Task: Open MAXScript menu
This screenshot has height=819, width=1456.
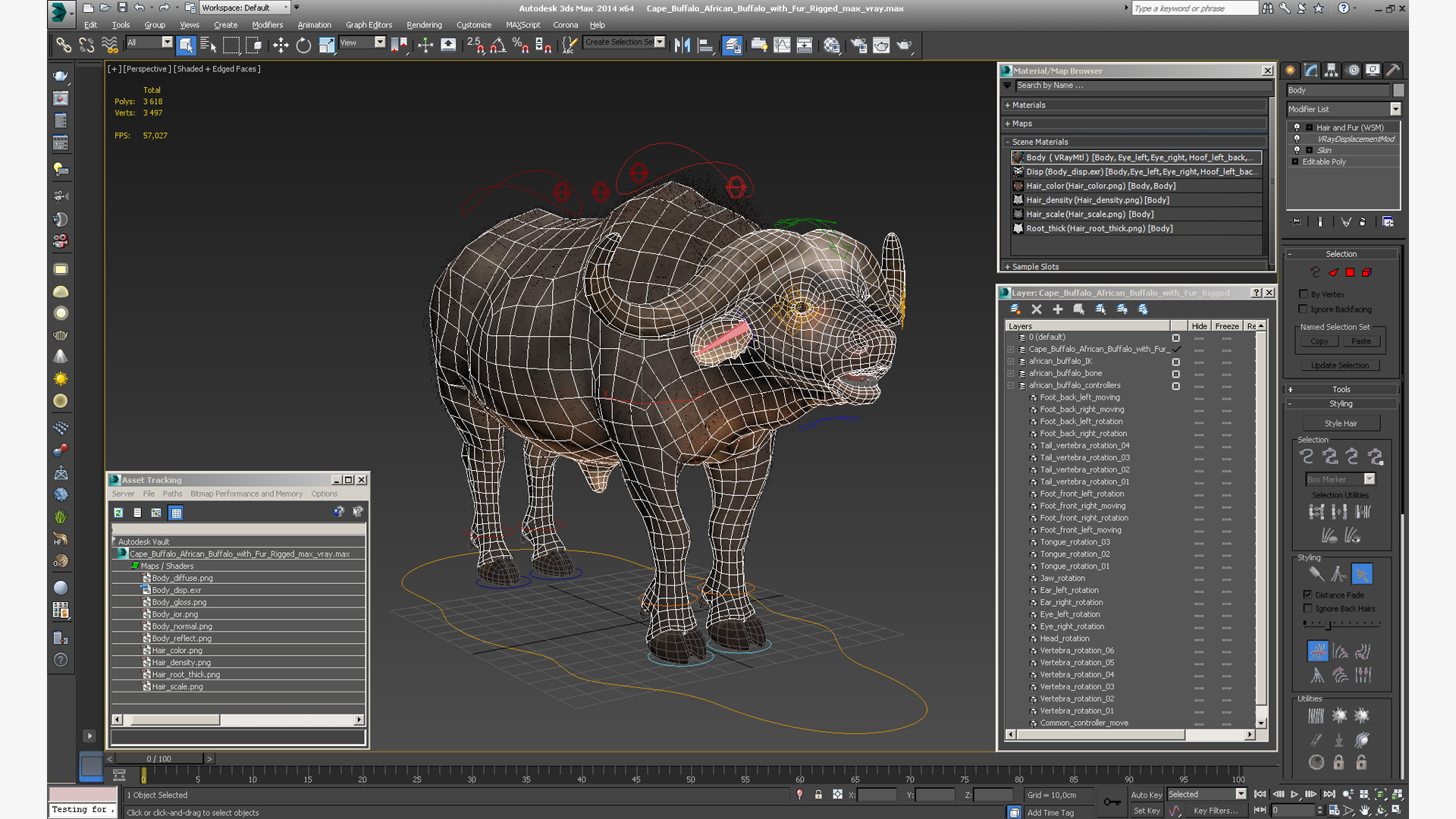Action: [523, 25]
